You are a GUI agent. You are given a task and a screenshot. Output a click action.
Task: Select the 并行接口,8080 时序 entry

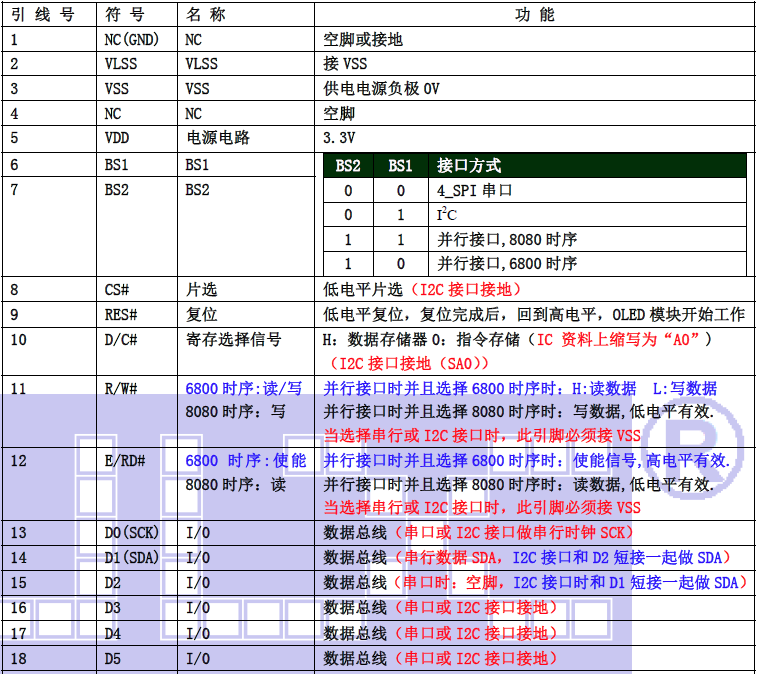point(507,240)
